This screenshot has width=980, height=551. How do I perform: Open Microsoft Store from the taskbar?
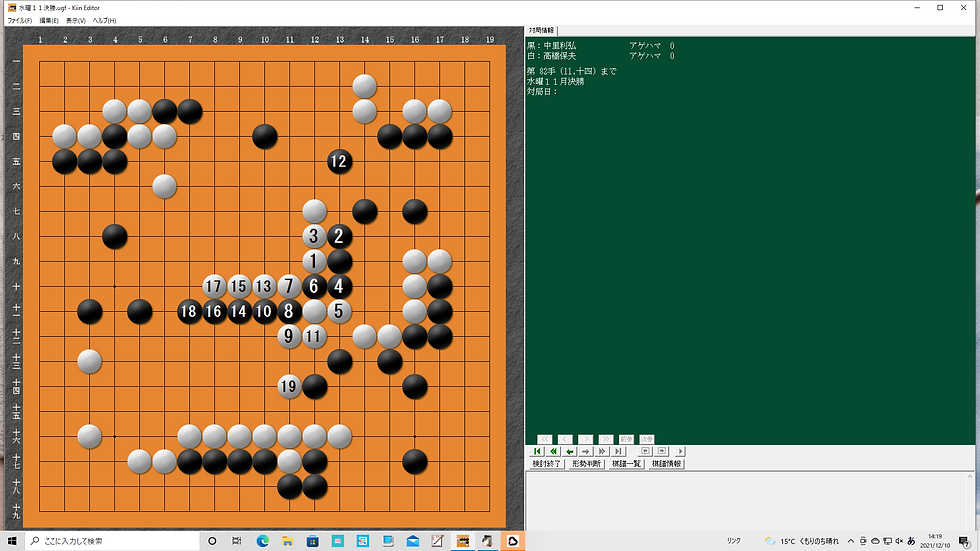click(312, 541)
